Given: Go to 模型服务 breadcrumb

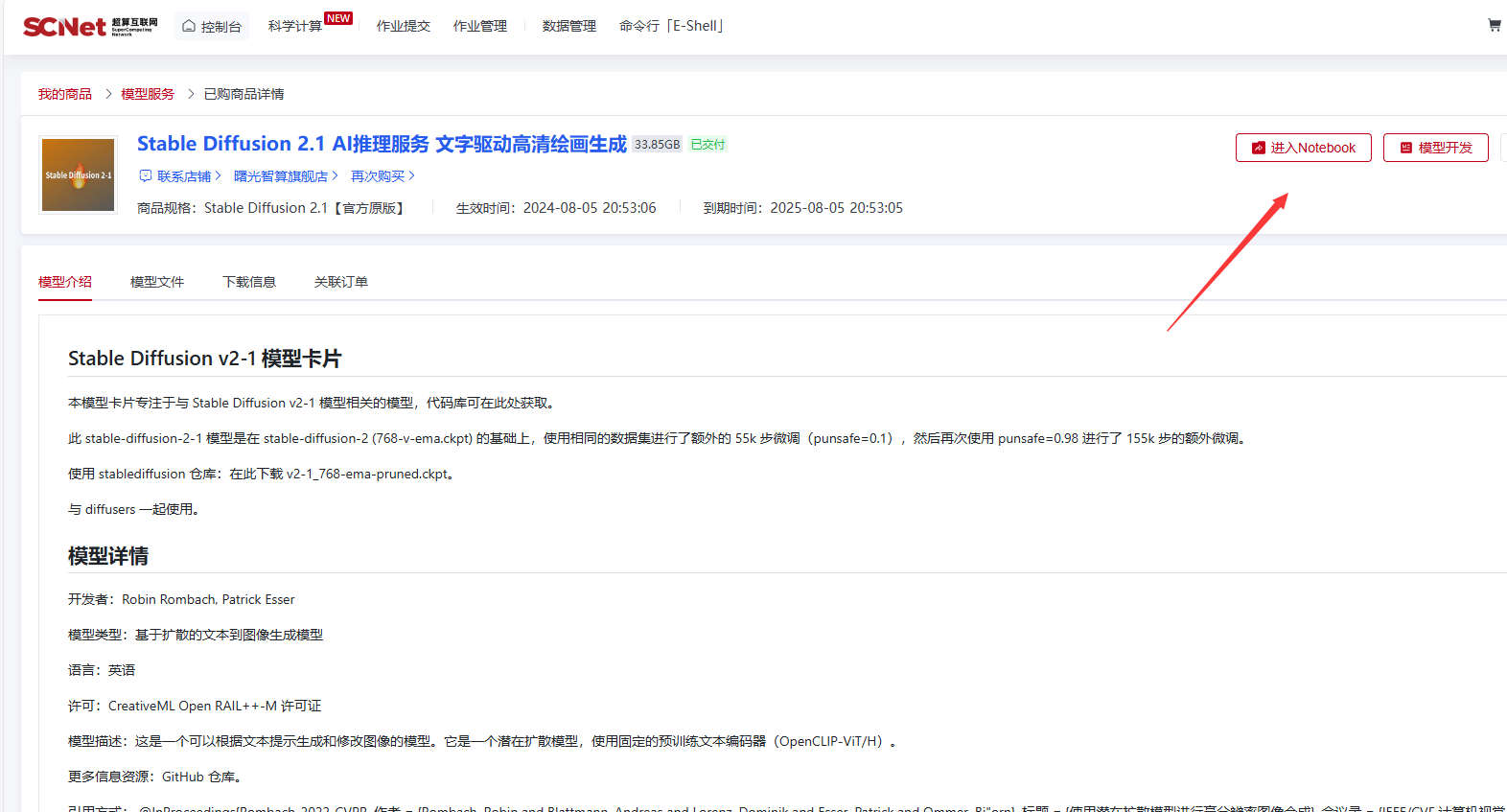Looking at the screenshot, I should [148, 94].
